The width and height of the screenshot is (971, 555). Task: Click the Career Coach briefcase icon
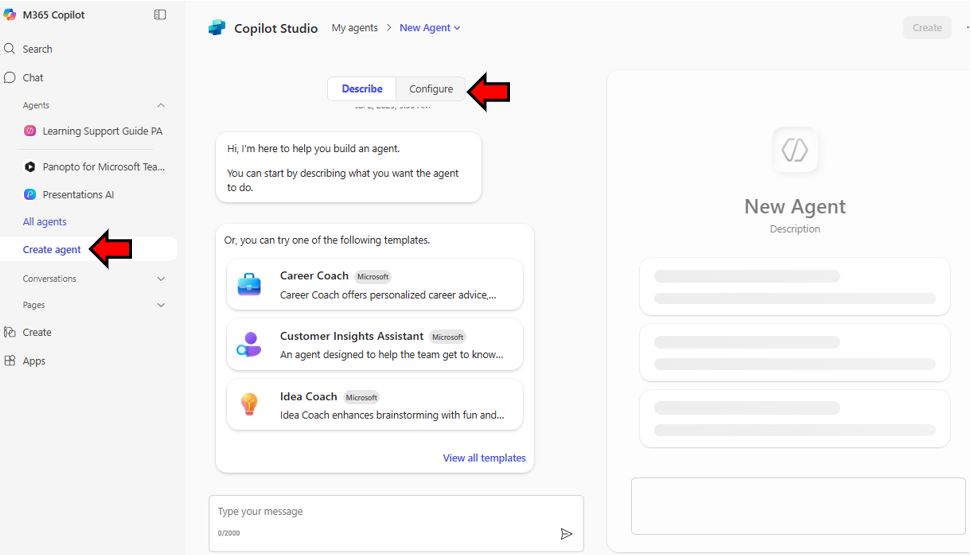coord(249,284)
